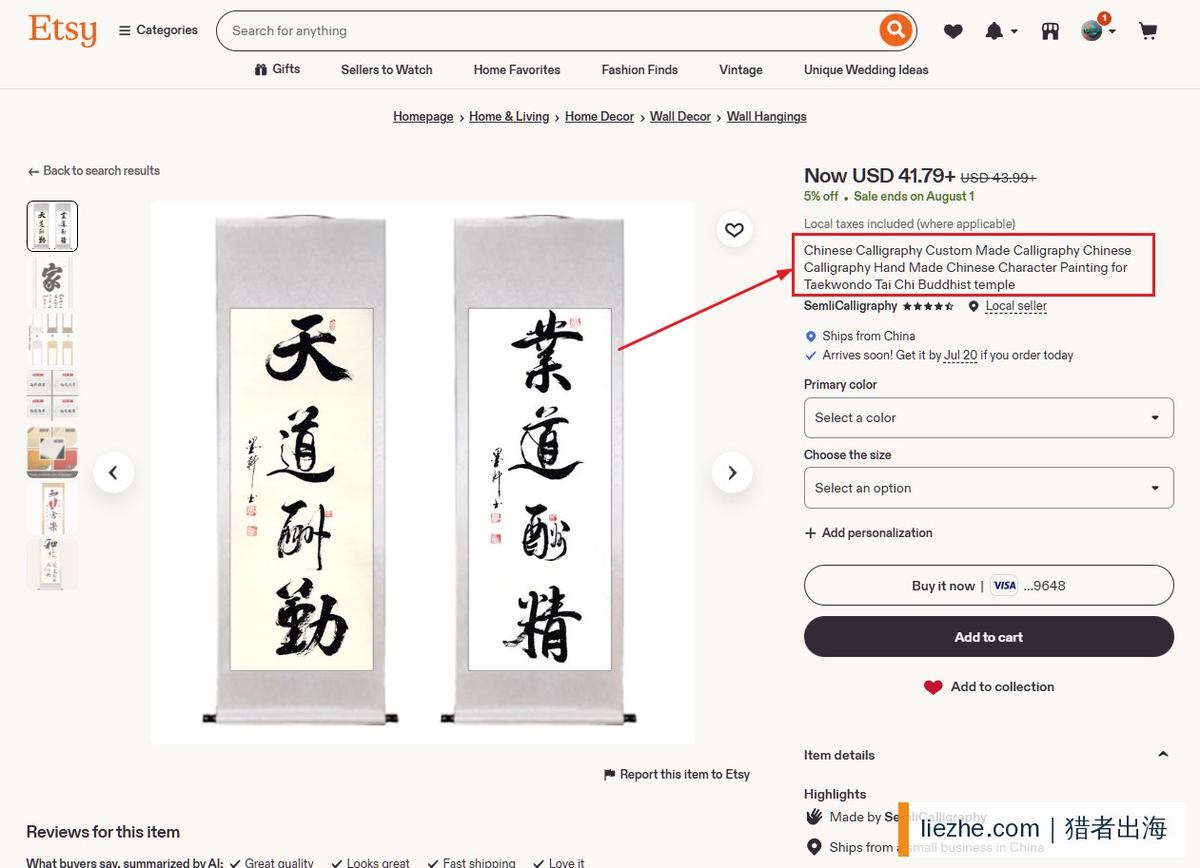Viewport: 1200px width, 868px height.
Task: Click the Etsy logo
Action: tap(63, 30)
